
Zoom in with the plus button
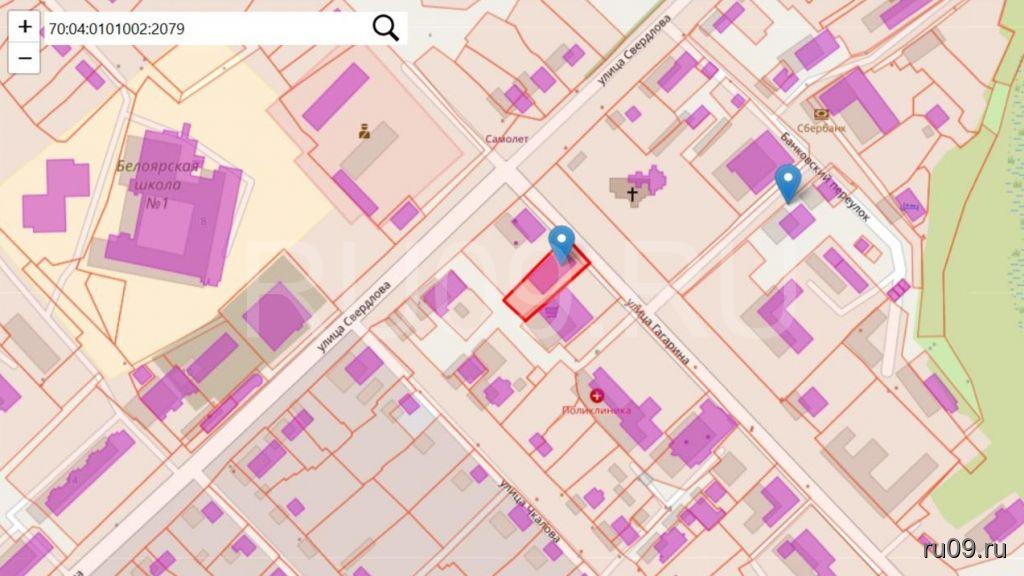(24, 27)
